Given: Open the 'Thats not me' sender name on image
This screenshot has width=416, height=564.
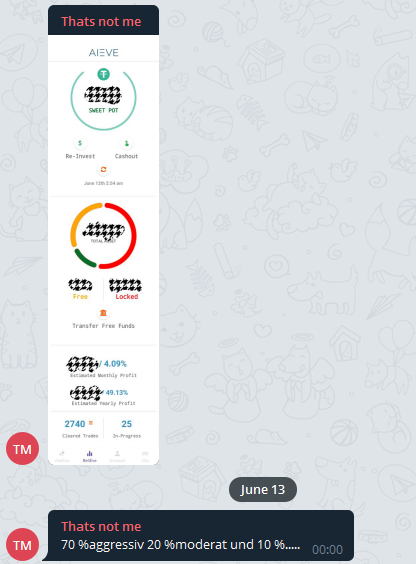Looking at the screenshot, I should (101, 22).
